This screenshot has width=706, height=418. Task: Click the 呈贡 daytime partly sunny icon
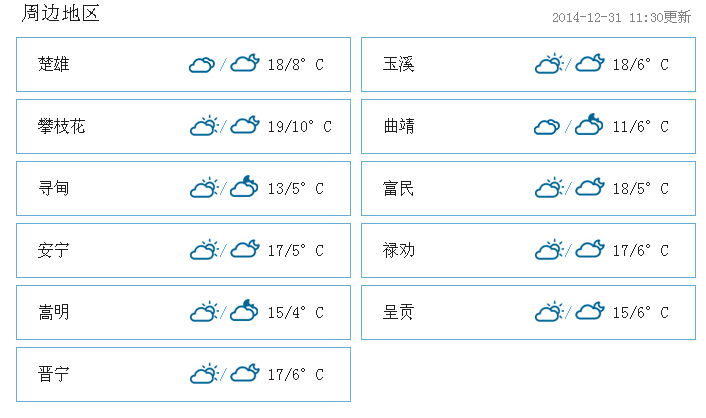point(549,312)
